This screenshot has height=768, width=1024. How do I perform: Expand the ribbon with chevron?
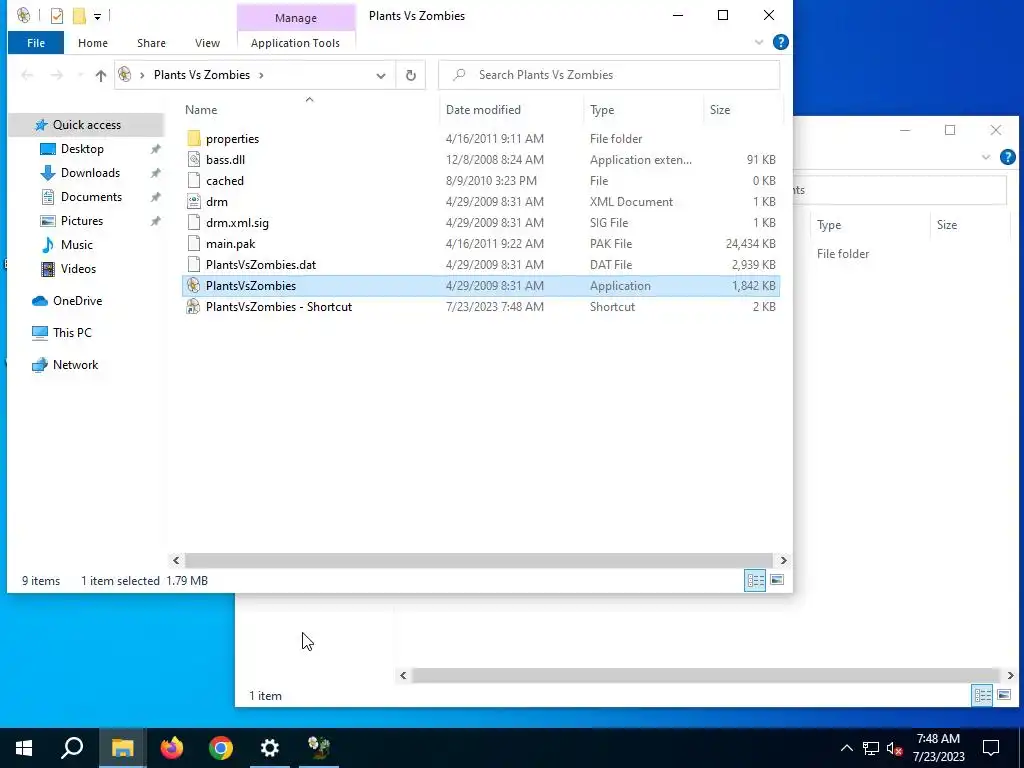(x=759, y=42)
